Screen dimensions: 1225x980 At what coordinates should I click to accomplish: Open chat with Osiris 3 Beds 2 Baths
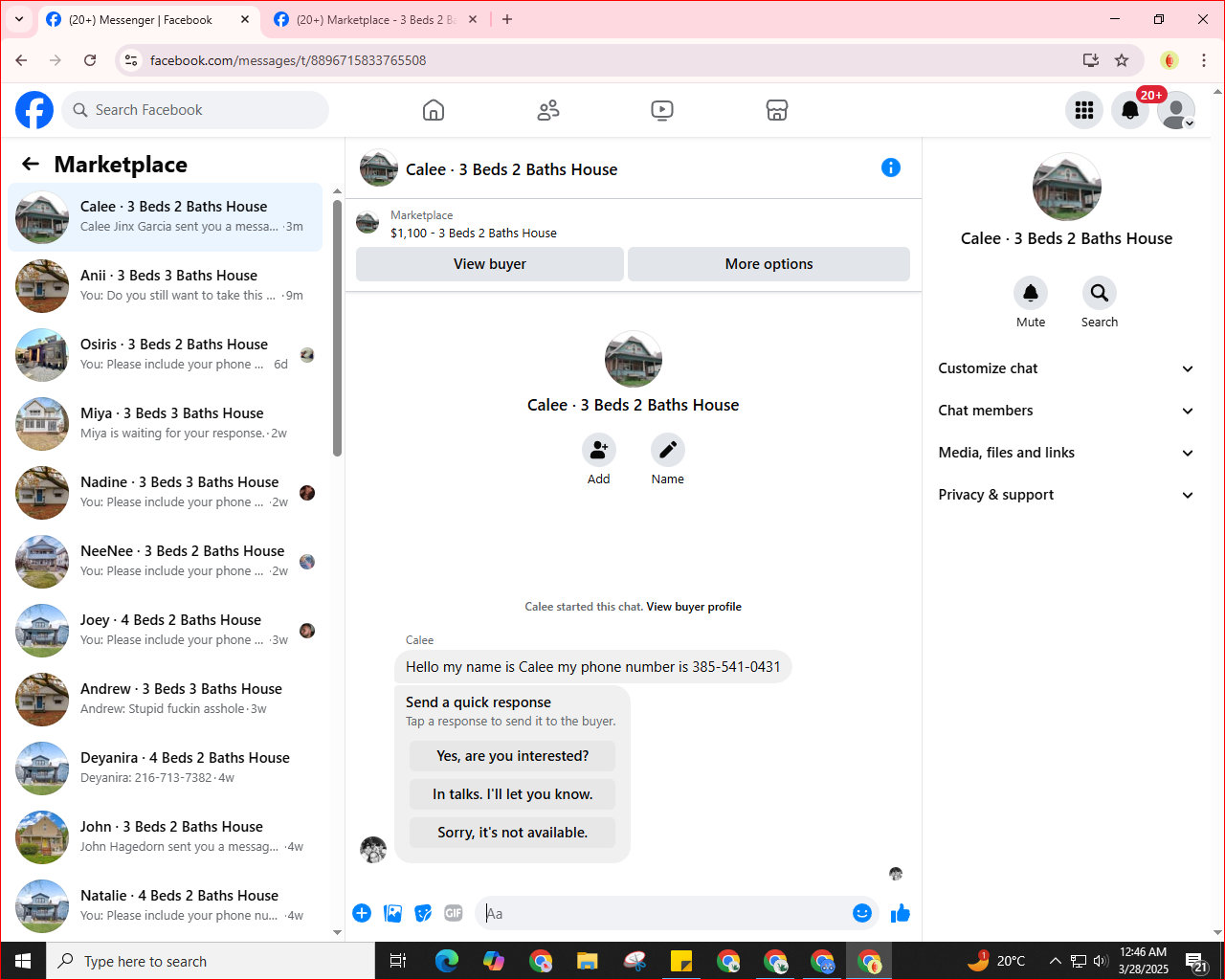(x=165, y=355)
